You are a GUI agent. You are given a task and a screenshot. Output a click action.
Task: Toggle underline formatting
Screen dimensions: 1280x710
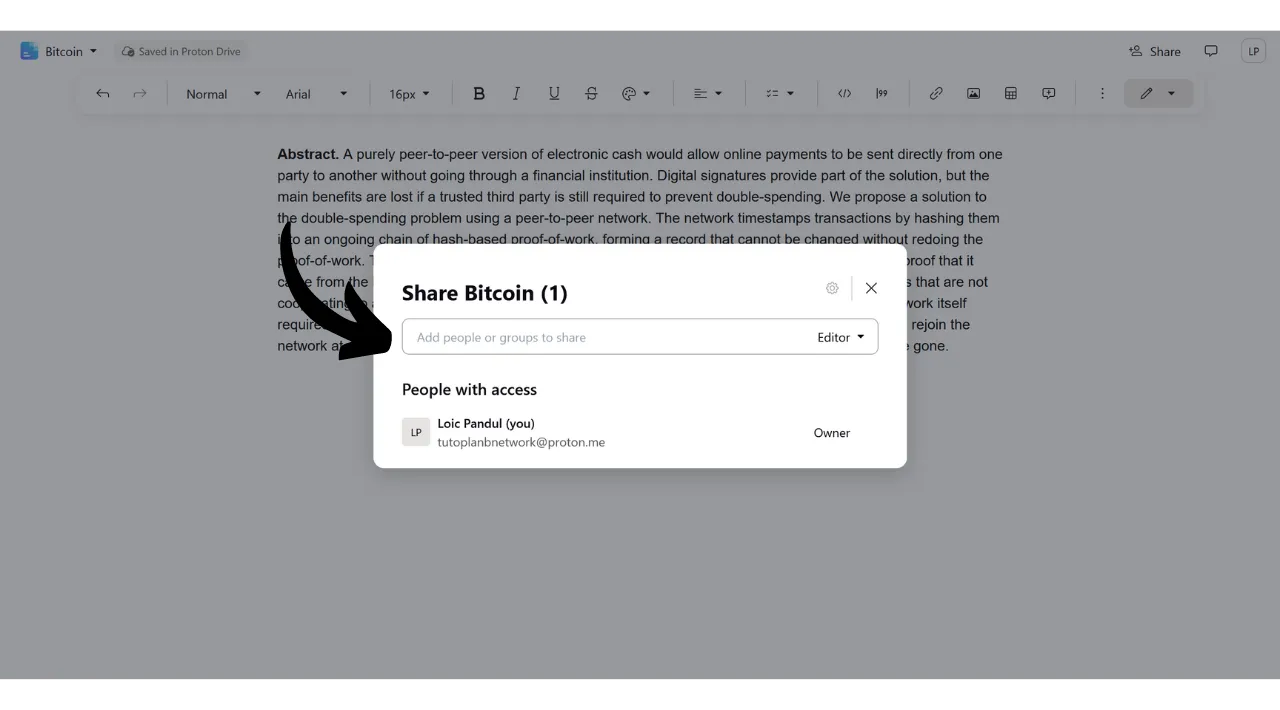(554, 94)
